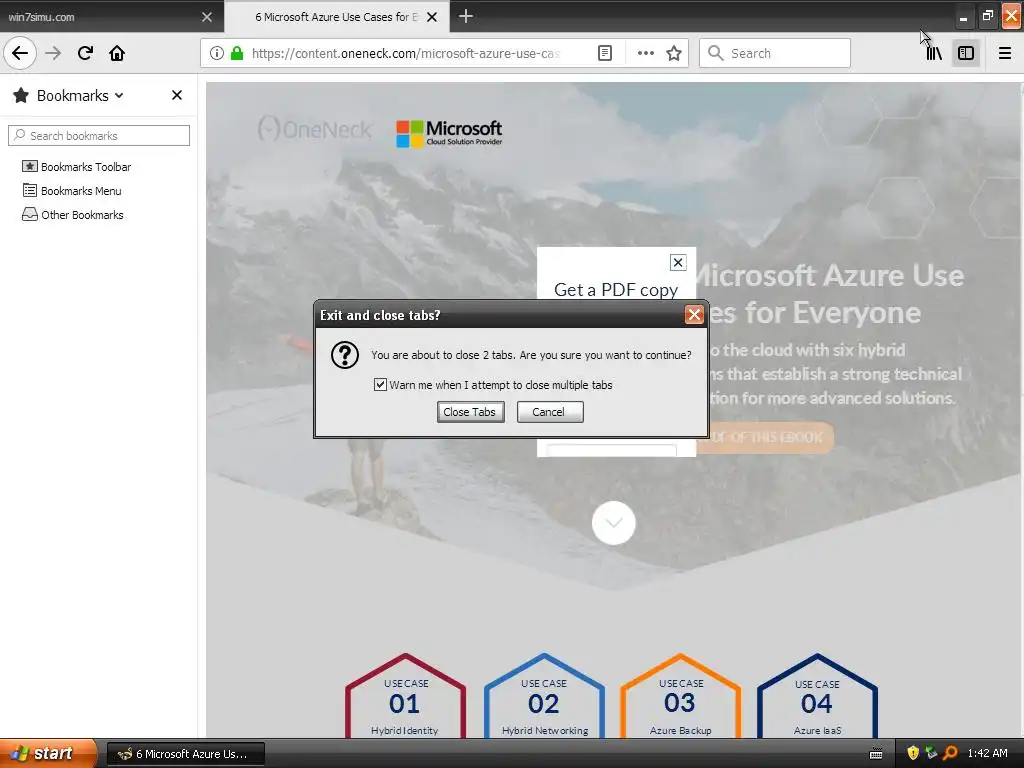Viewport: 1024px width, 768px height.
Task: Open the hamburger application menu
Action: (x=1005, y=54)
